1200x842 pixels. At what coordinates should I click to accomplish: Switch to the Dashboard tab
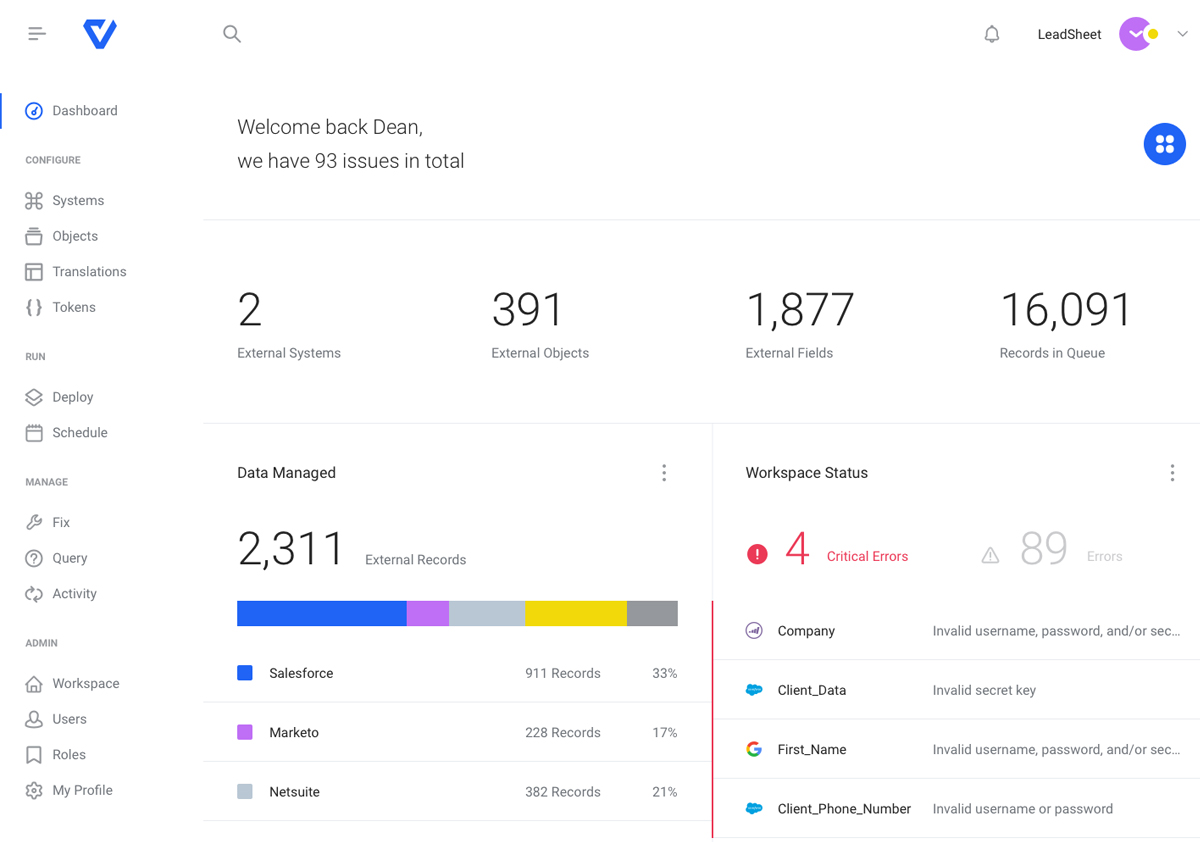click(84, 110)
